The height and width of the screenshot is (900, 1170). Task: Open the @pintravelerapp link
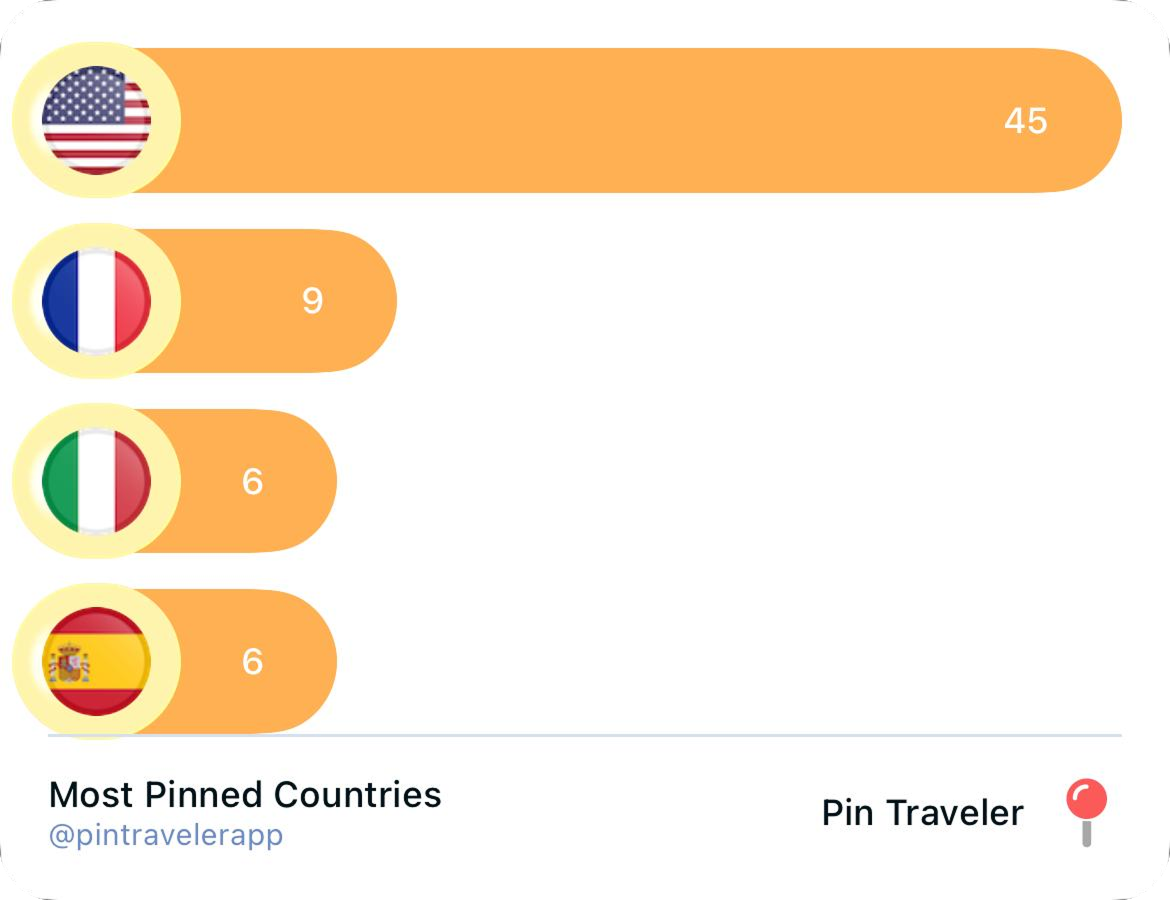[166, 835]
